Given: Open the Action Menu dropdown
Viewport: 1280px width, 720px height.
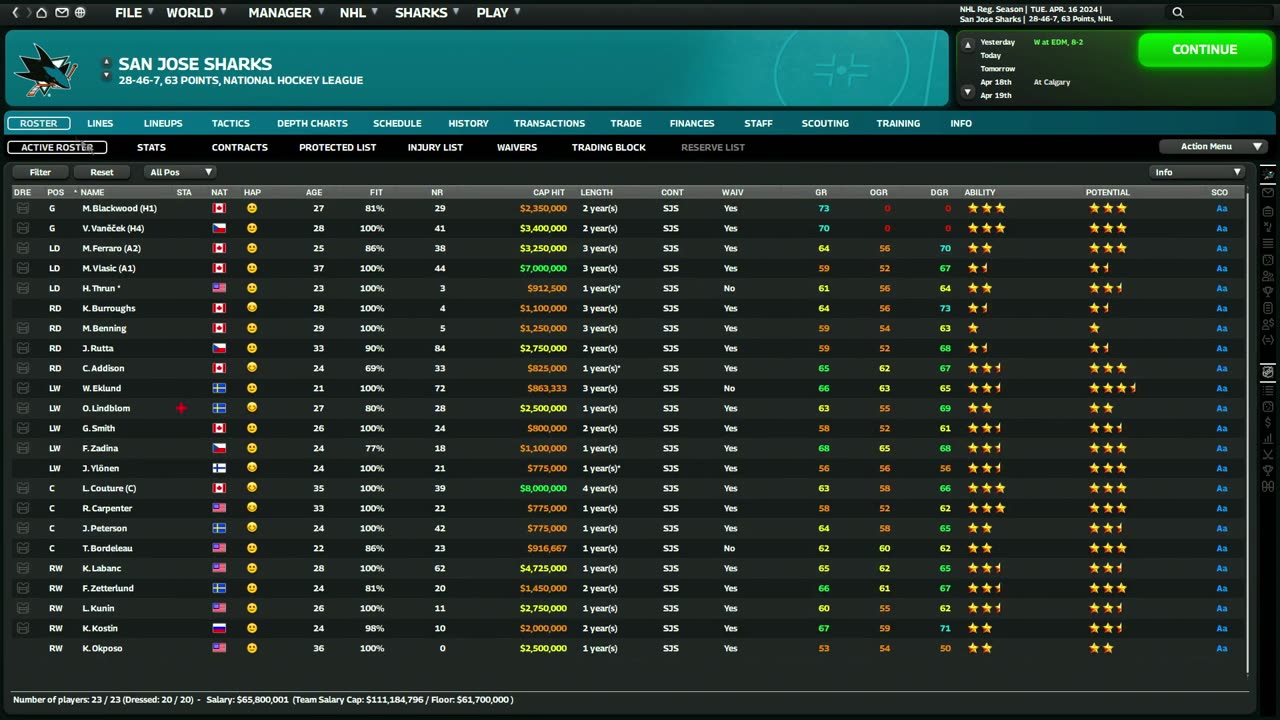Looking at the screenshot, I should click(x=1213, y=147).
